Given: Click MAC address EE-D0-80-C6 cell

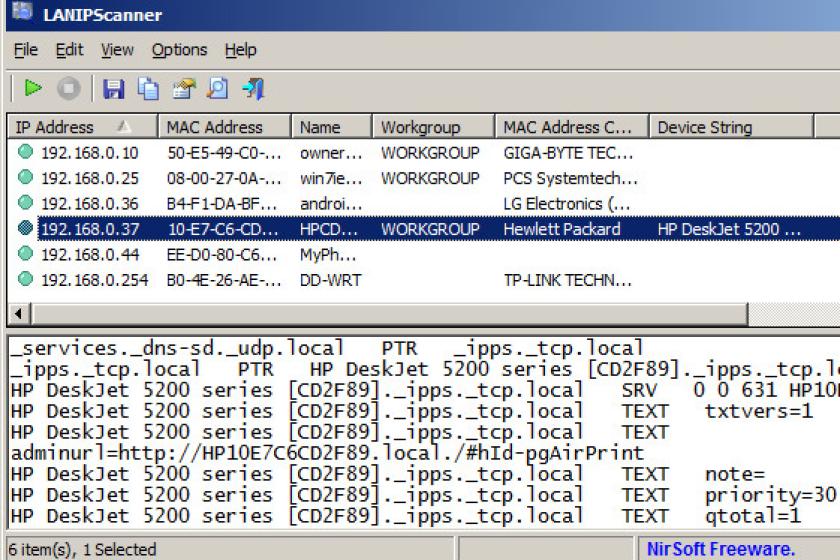Looking at the screenshot, I should 222,255.
